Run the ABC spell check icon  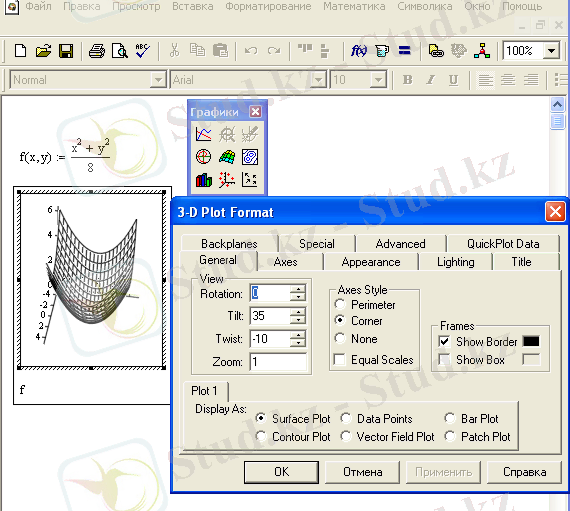coord(142,51)
